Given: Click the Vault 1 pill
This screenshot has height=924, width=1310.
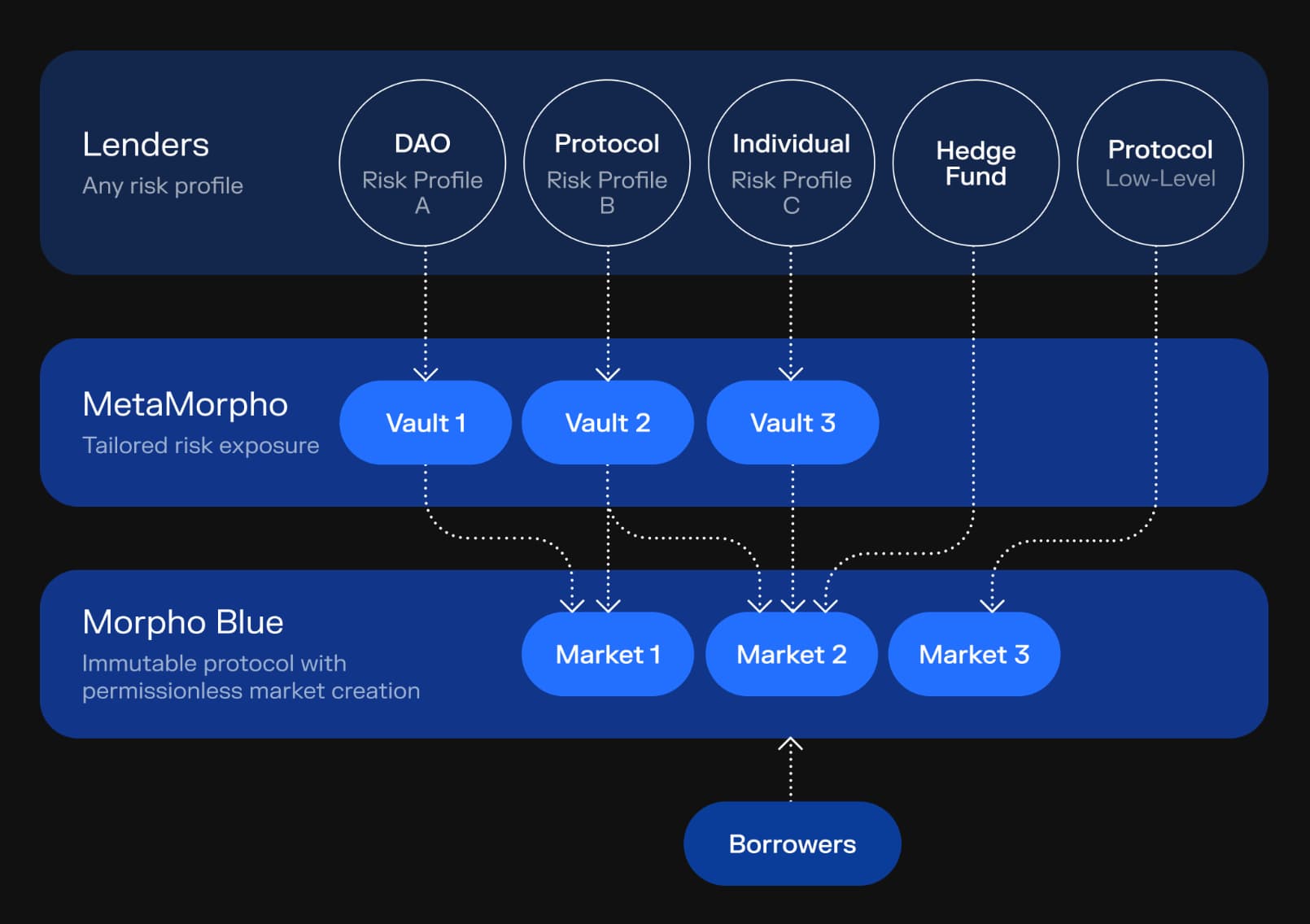Looking at the screenshot, I should point(426,423).
